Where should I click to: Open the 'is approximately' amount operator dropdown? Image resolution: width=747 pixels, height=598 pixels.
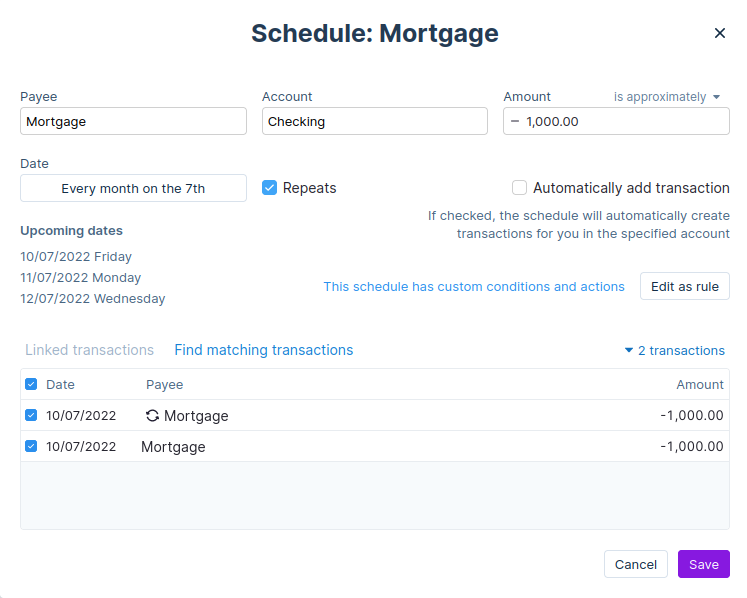coord(667,97)
